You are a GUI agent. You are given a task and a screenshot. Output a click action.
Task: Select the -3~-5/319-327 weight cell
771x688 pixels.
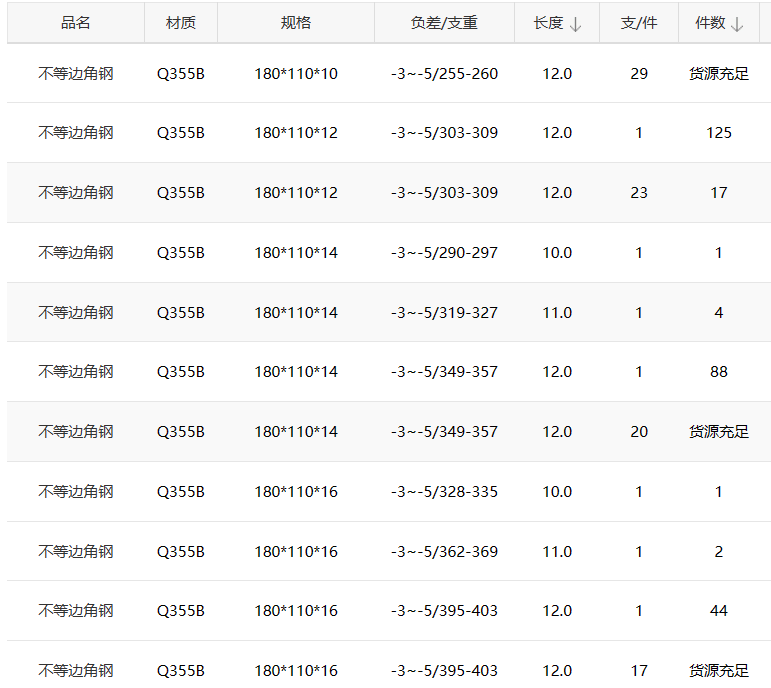444,313
